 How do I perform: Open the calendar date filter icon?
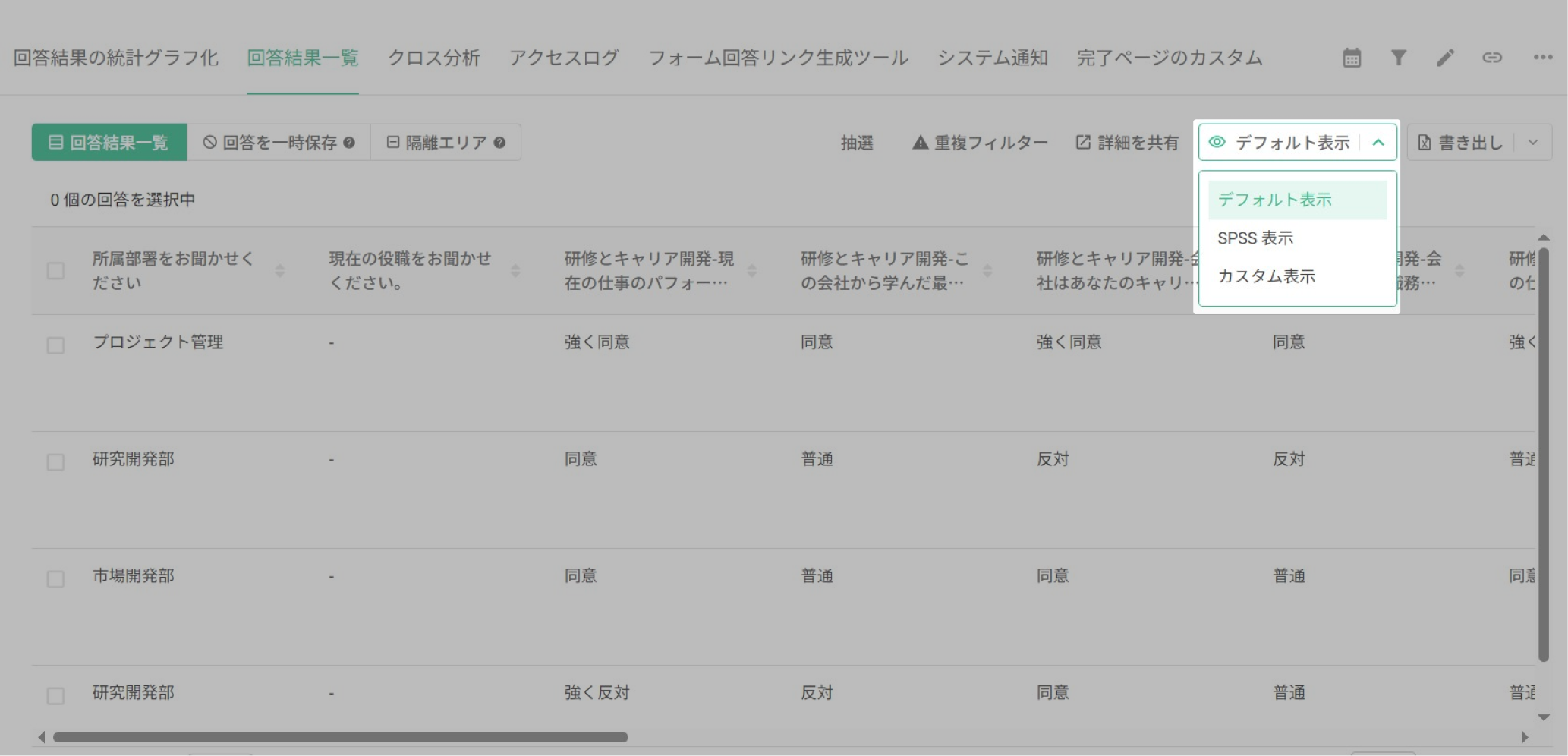click(x=1352, y=58)
